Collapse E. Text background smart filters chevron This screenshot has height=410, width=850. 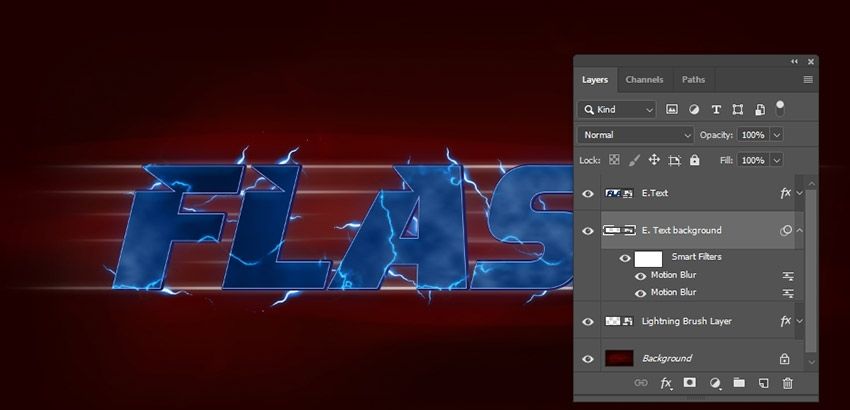[799, 230]
